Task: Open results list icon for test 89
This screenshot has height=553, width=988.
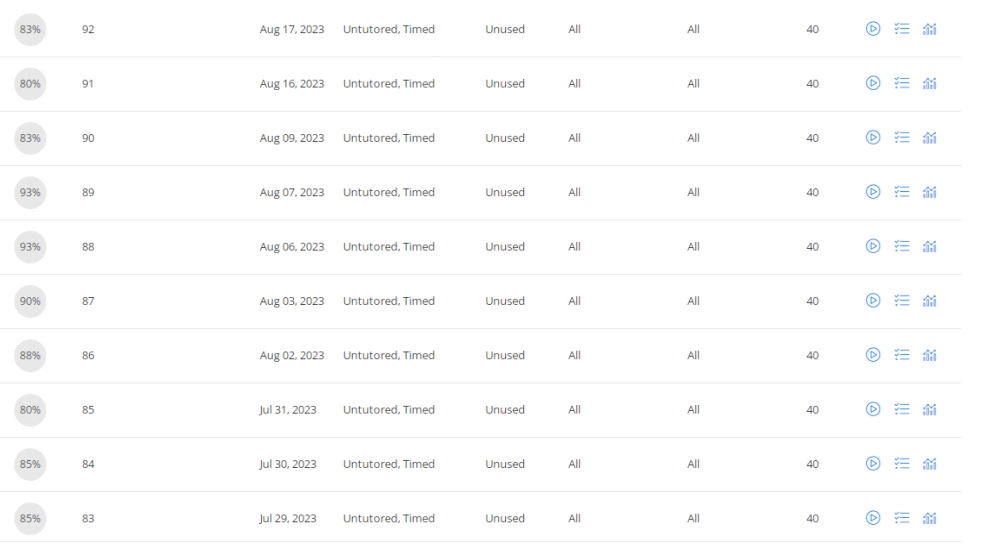Action: 901,192
